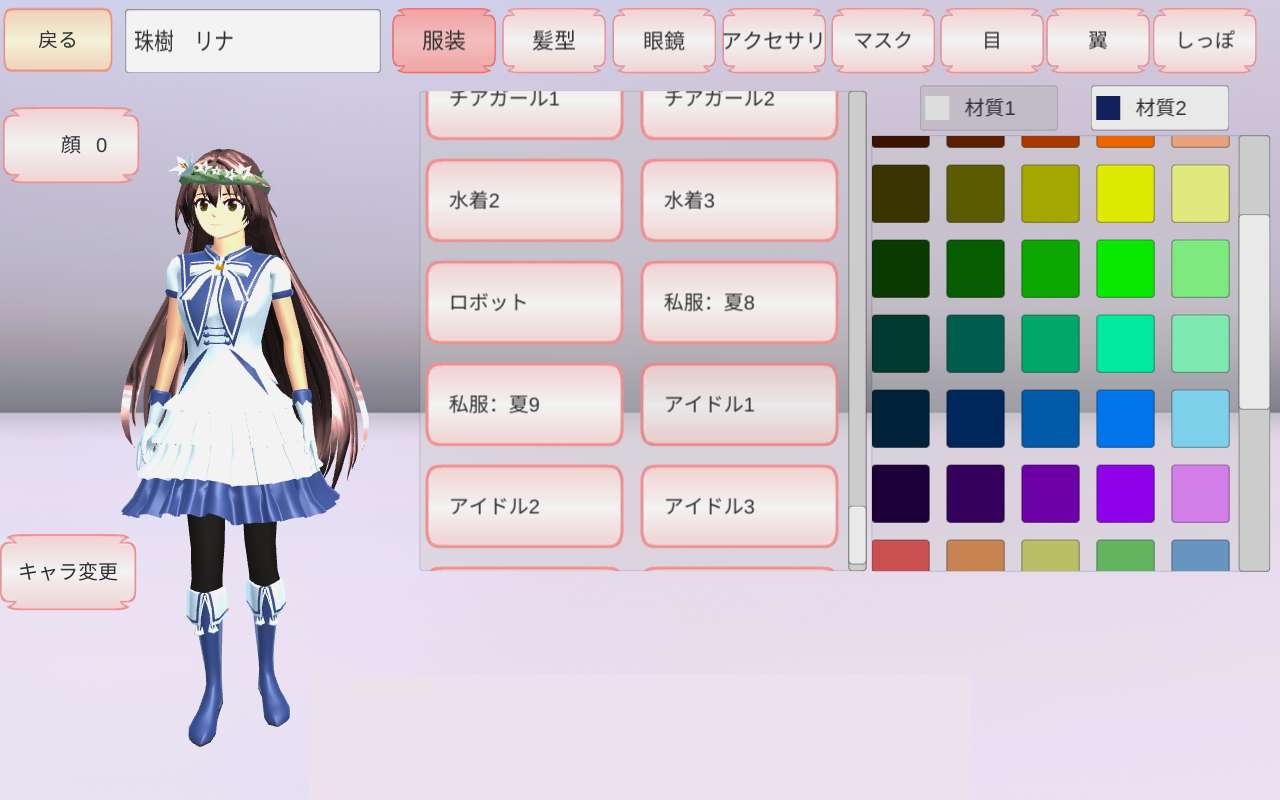Pick the dark teal-green color swatch
Image resolution: width=1280 pixels, height=800 pixels.
[x=976, y=344]
